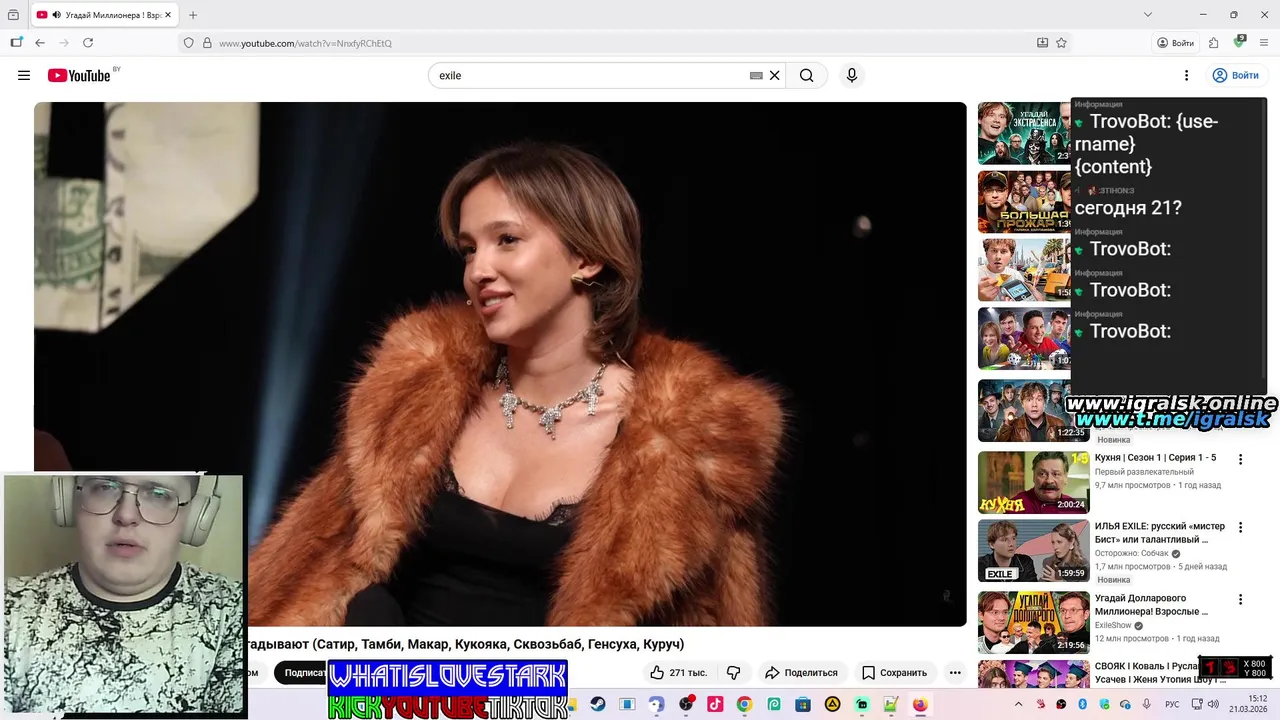Open Google Chrome from the taskbar
Image resolution: width=1280 pixels, height=720 pixels.
pyautogui.click(x=744, y=704)
